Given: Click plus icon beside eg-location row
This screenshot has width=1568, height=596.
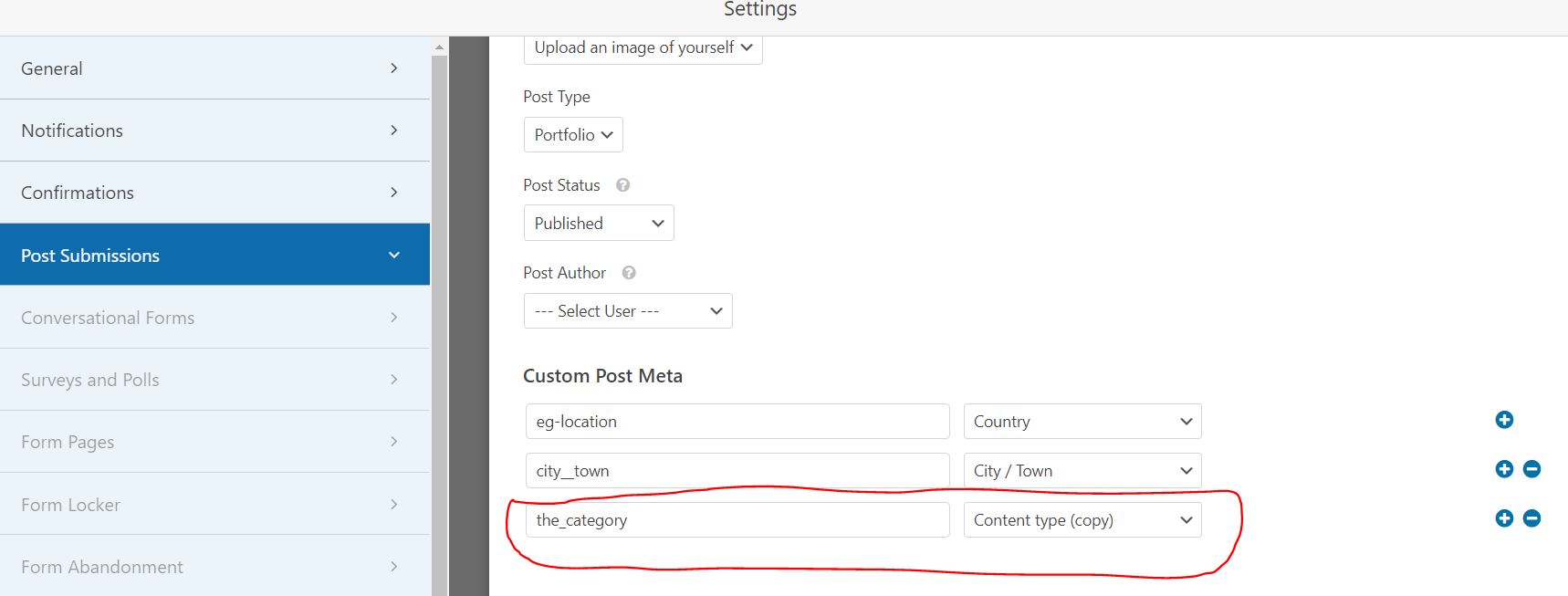Looking at the screenshot, I should [x=1504, y=420].
